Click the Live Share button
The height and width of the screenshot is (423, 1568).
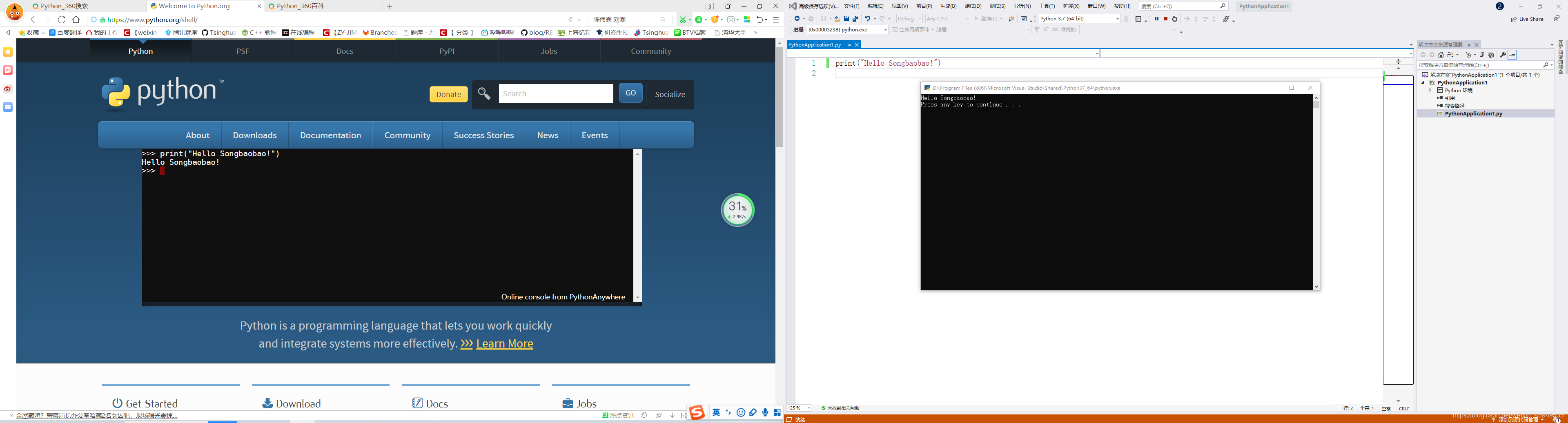click(1527, 19)
